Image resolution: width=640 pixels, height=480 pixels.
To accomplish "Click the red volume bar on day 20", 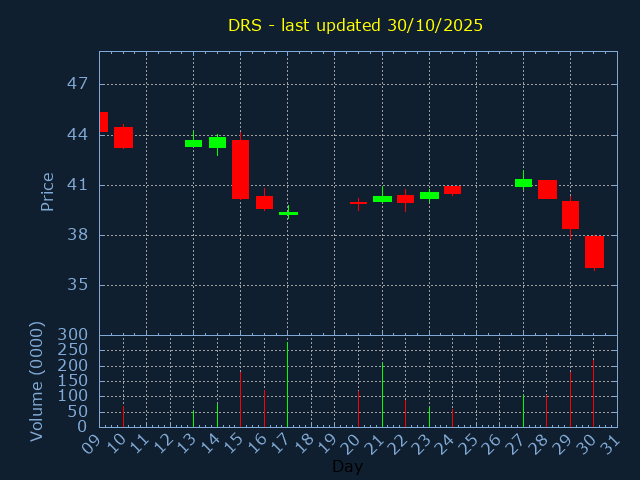I will click(358, 408).
